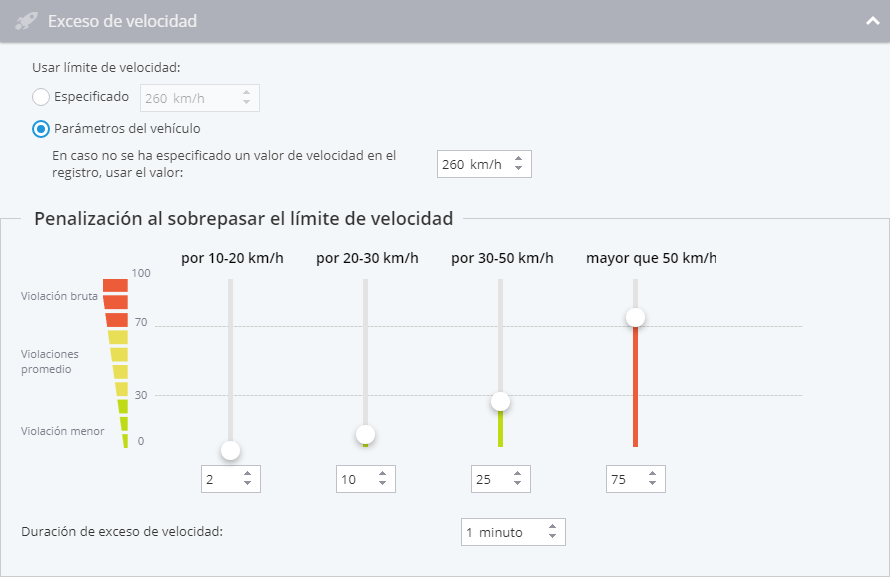
Task: Decrease the 1 minuto duration value
Action: [x=552, y=536]
